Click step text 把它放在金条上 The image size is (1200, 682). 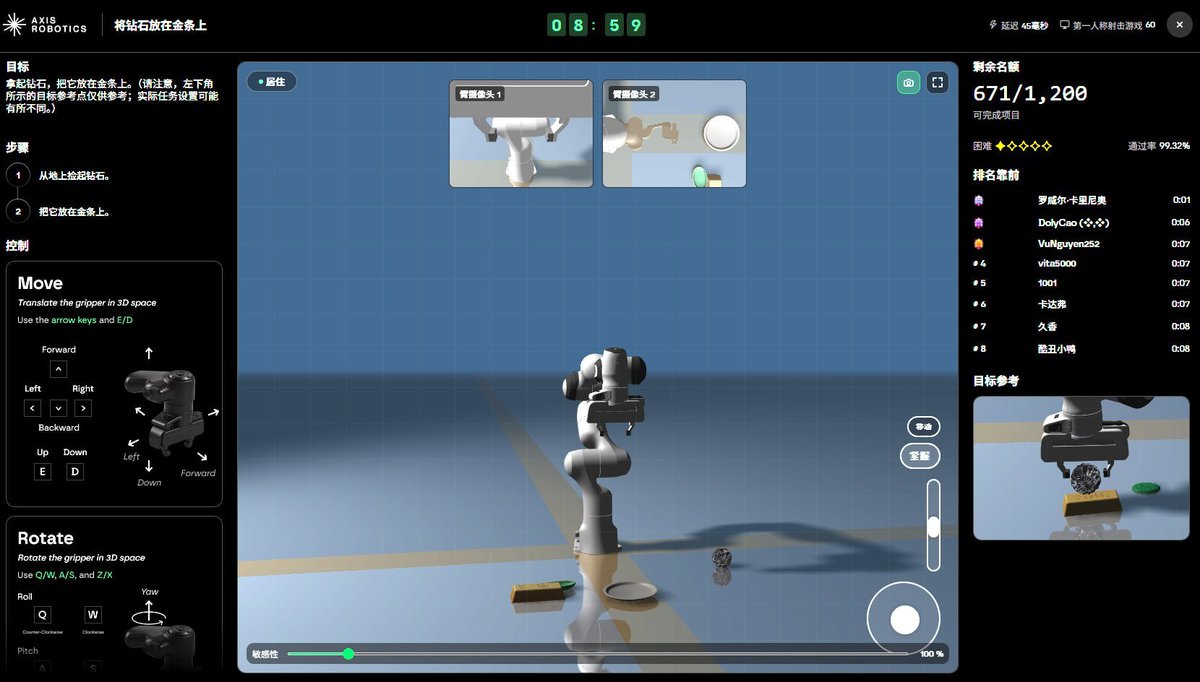pyautogui.click(x=74, y=211)
